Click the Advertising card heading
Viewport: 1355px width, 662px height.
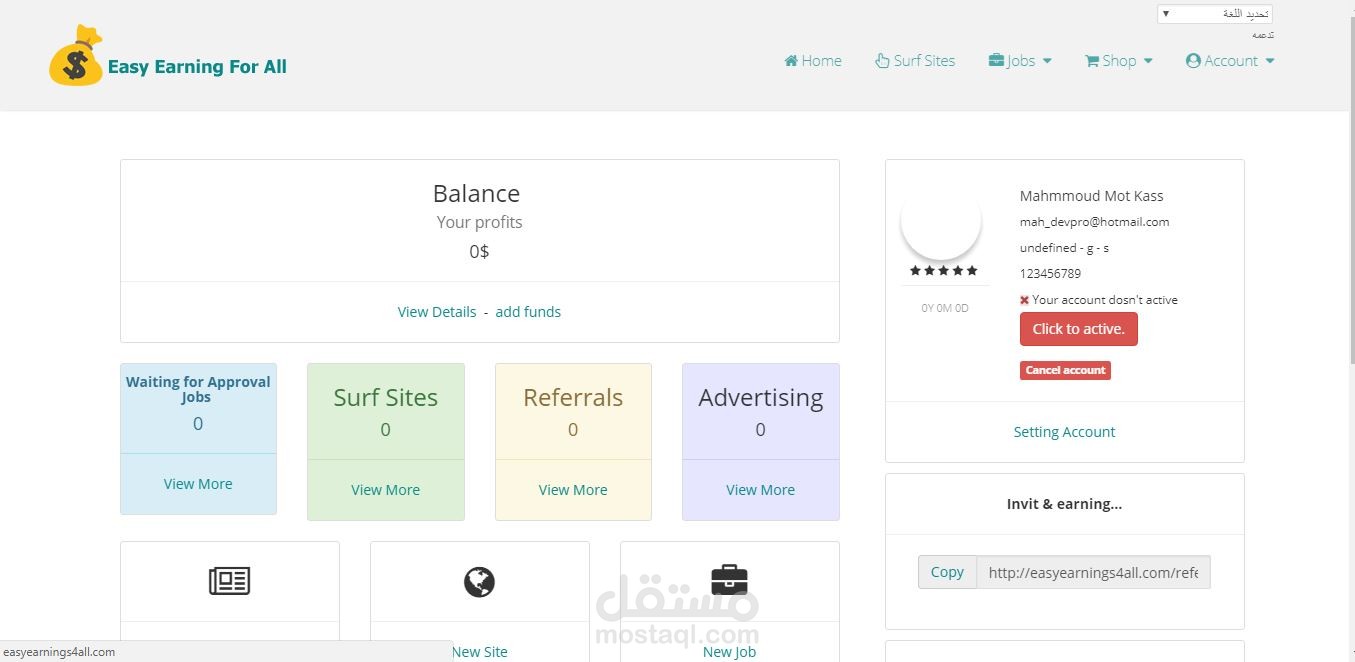point(760,397)
